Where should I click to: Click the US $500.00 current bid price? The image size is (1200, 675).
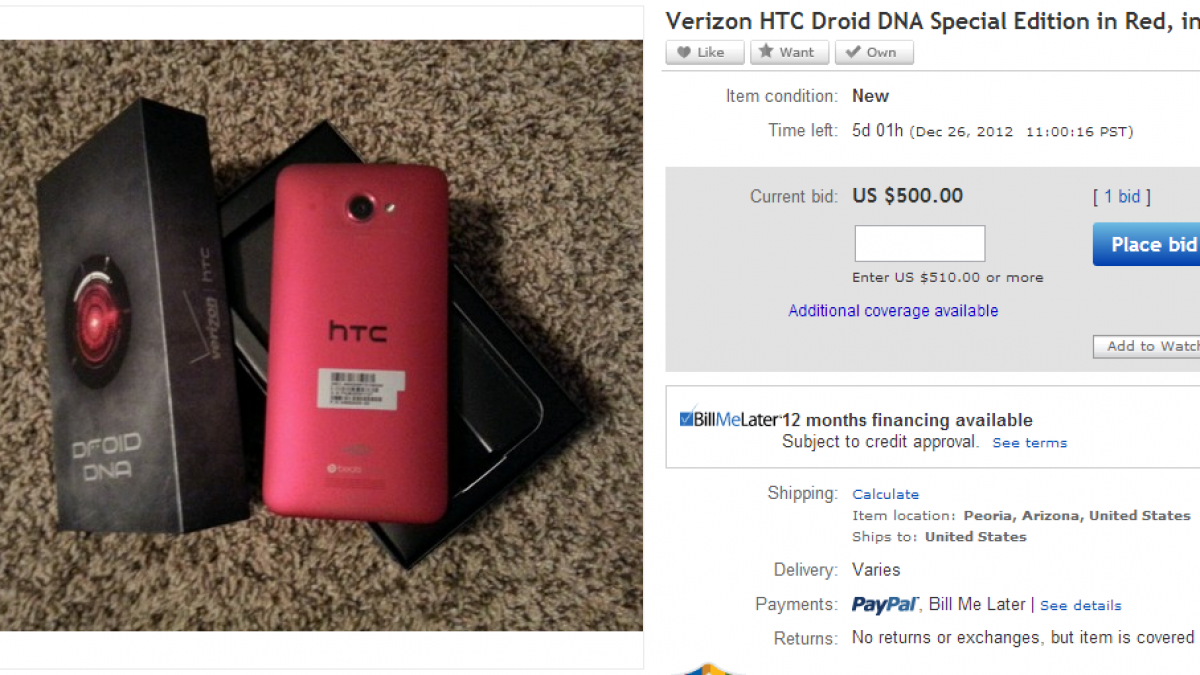pyautogui.click(x=907, y=196)
